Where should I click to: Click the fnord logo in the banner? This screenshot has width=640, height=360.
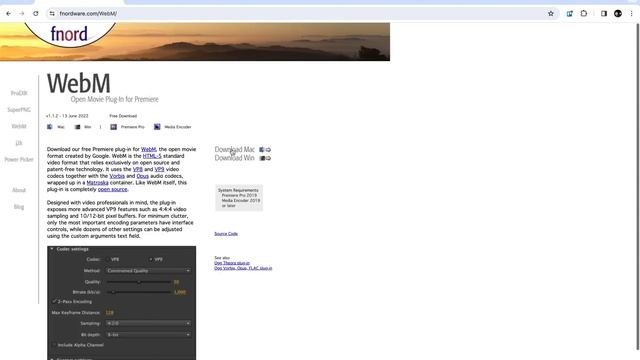pyautogui.click(x=69, y=33)
